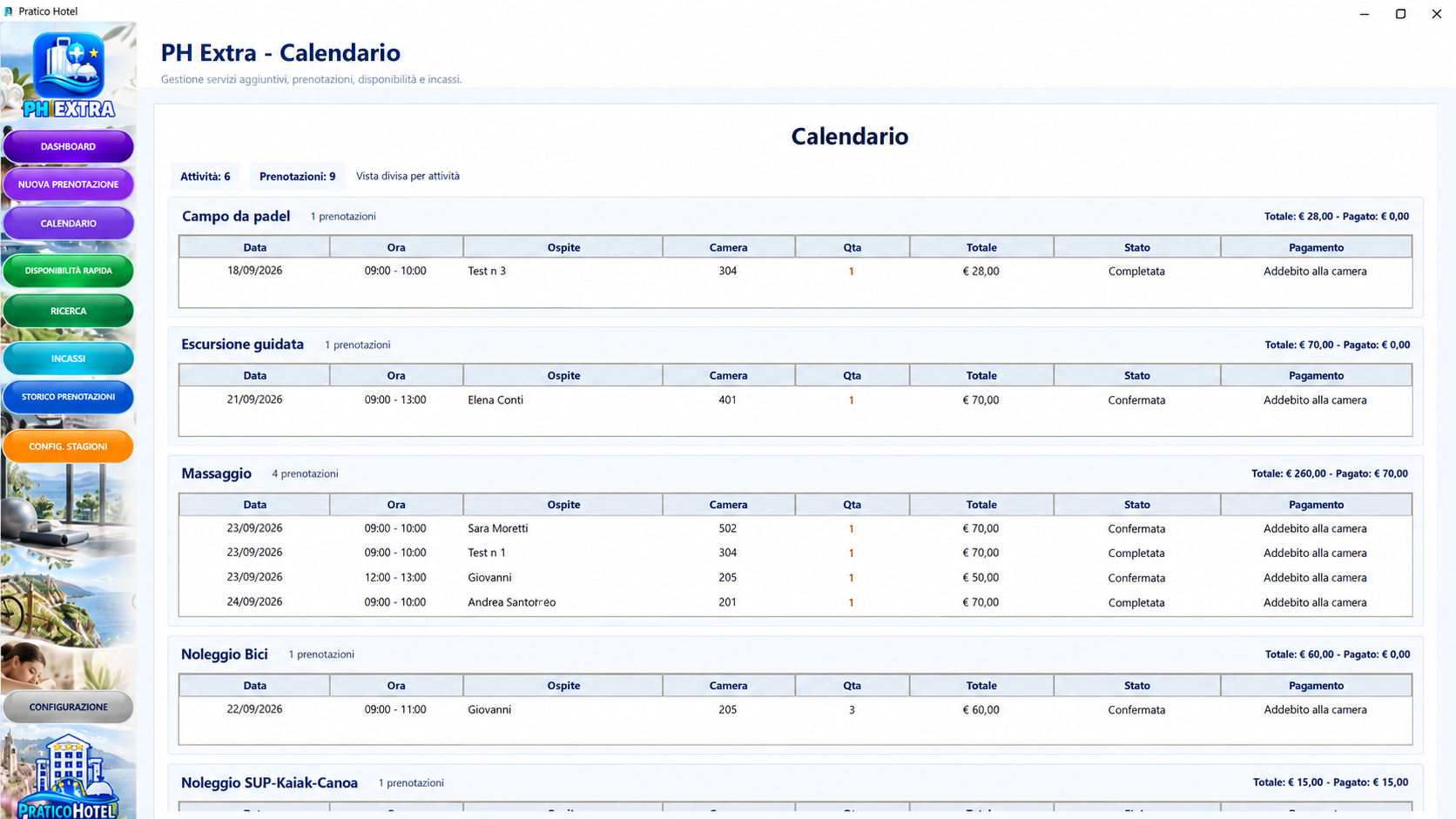Select the Test n 1 massage booking
This screenshot has height=819, width=1456.
pos(795,553)
